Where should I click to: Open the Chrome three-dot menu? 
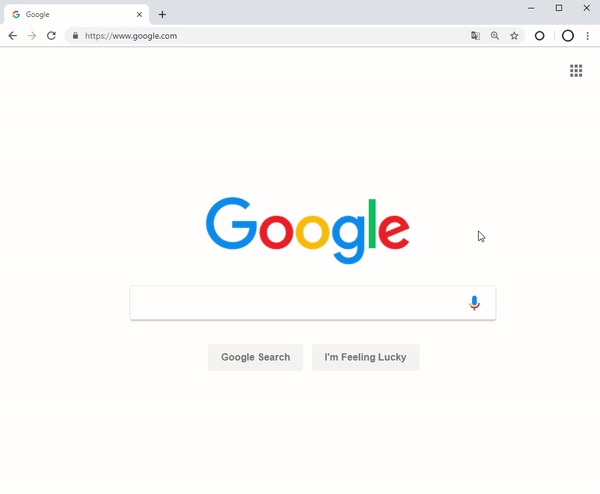click(x=587, y=36)
